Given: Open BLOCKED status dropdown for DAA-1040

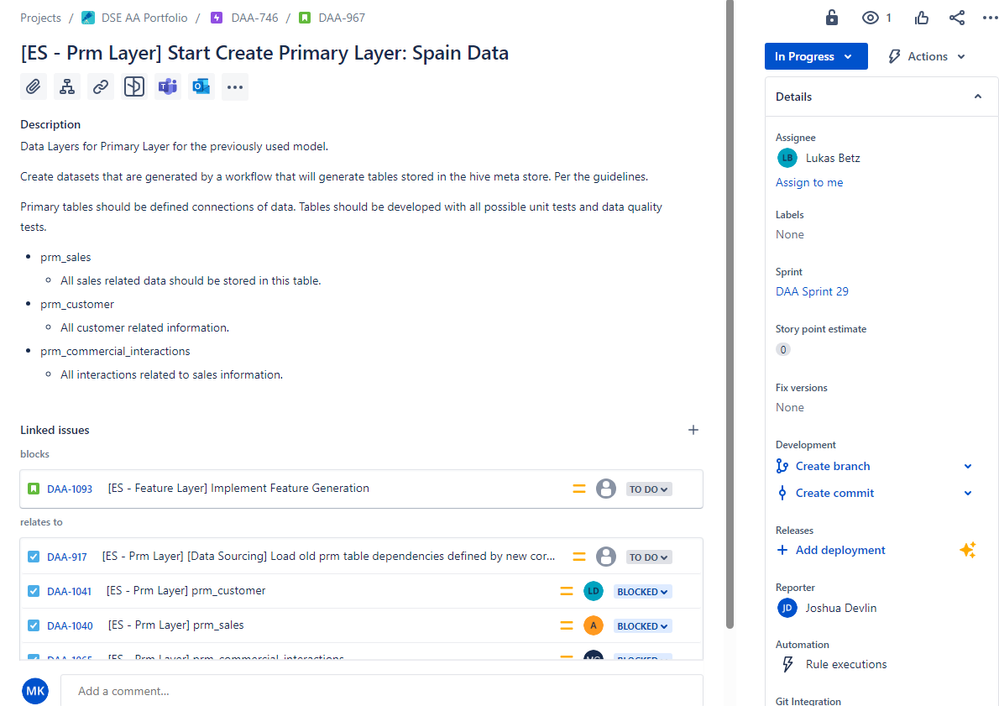Looking at the screenshot, I should [x=642, y=626].
